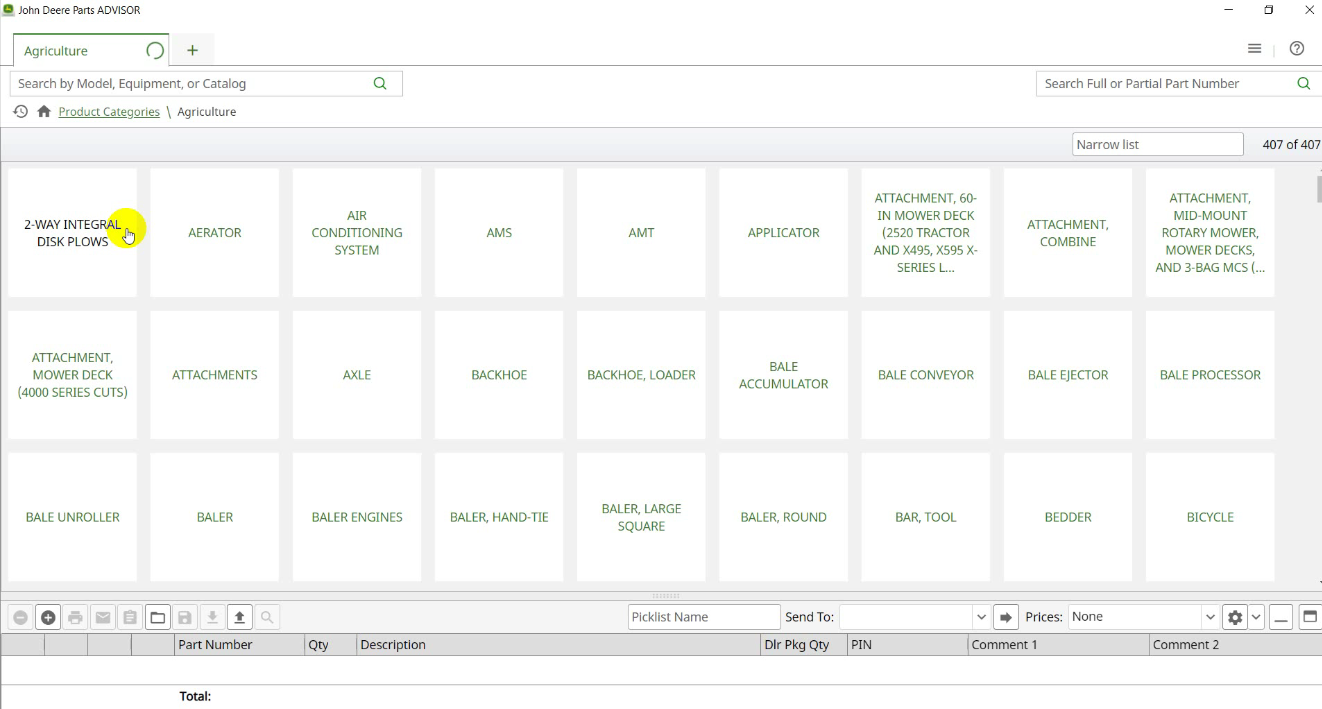Click the history clock icon
This screenshot has height=709, width=1322.
(20, 112)
